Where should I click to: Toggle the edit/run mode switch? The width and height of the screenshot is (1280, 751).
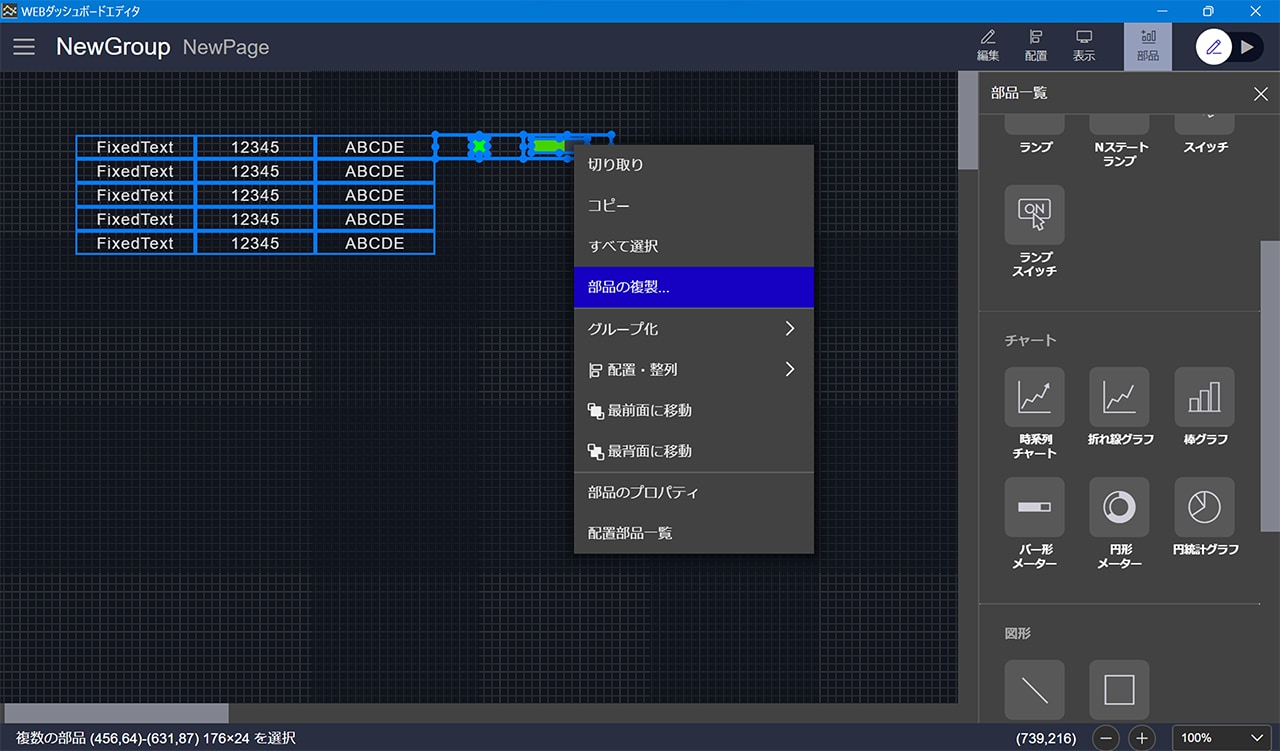[x=1230, y=47]
